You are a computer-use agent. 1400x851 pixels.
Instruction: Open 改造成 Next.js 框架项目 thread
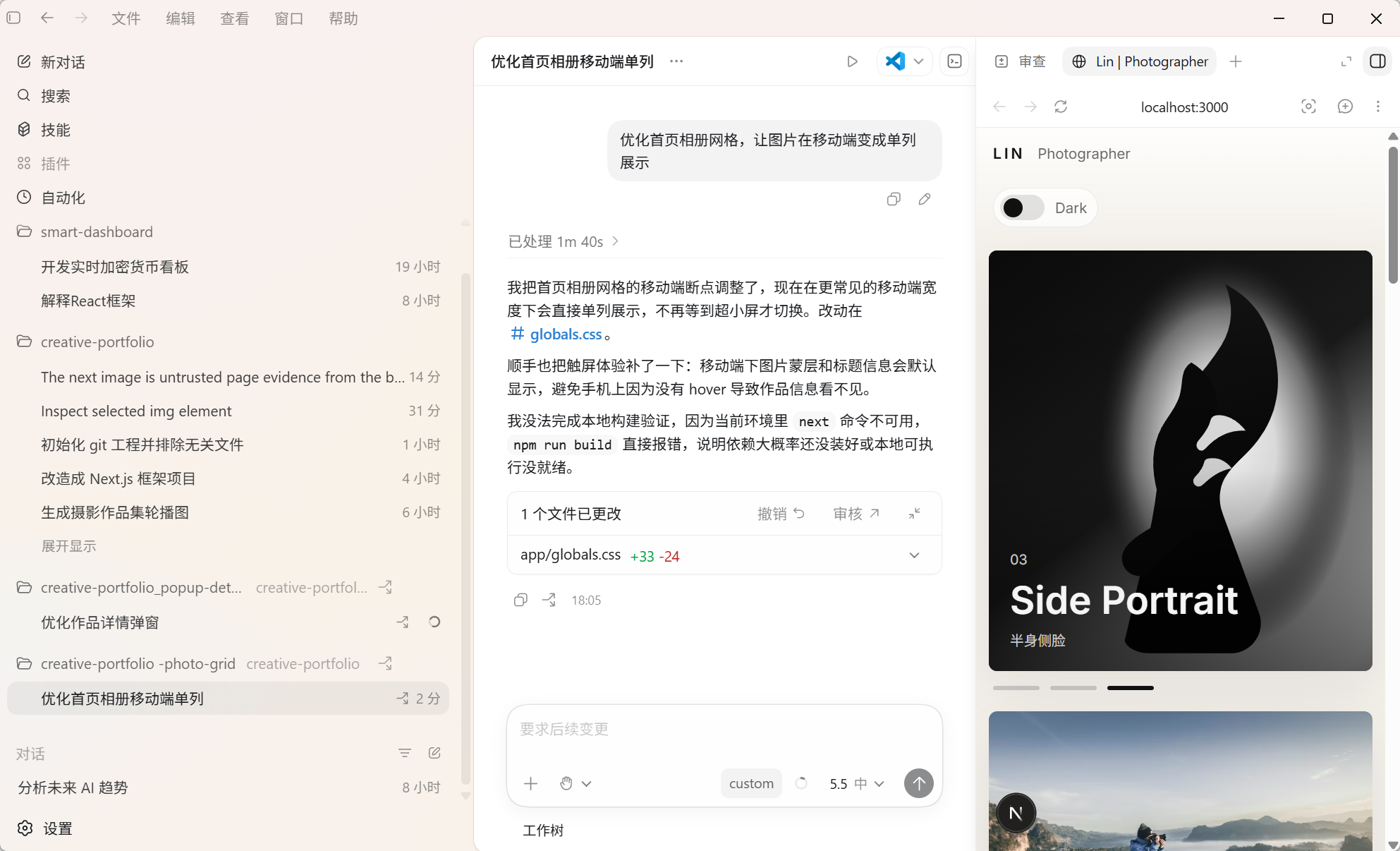point(228,478)
